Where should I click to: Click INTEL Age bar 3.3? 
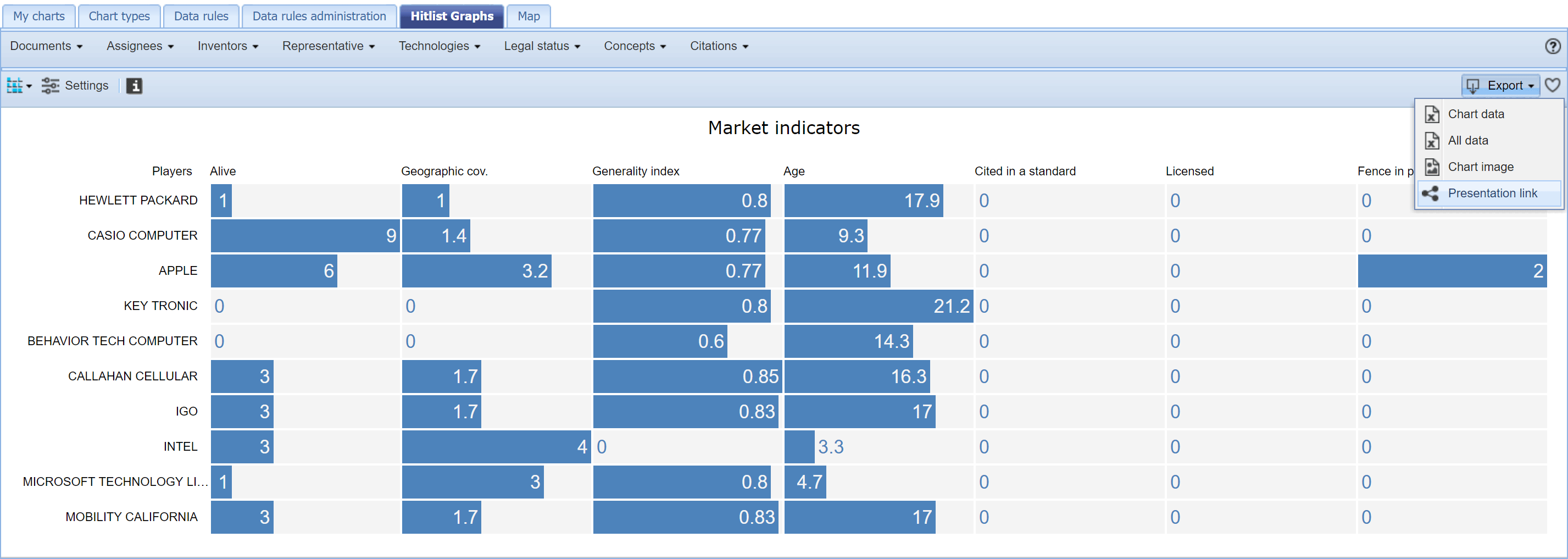[x=799, y=447]
